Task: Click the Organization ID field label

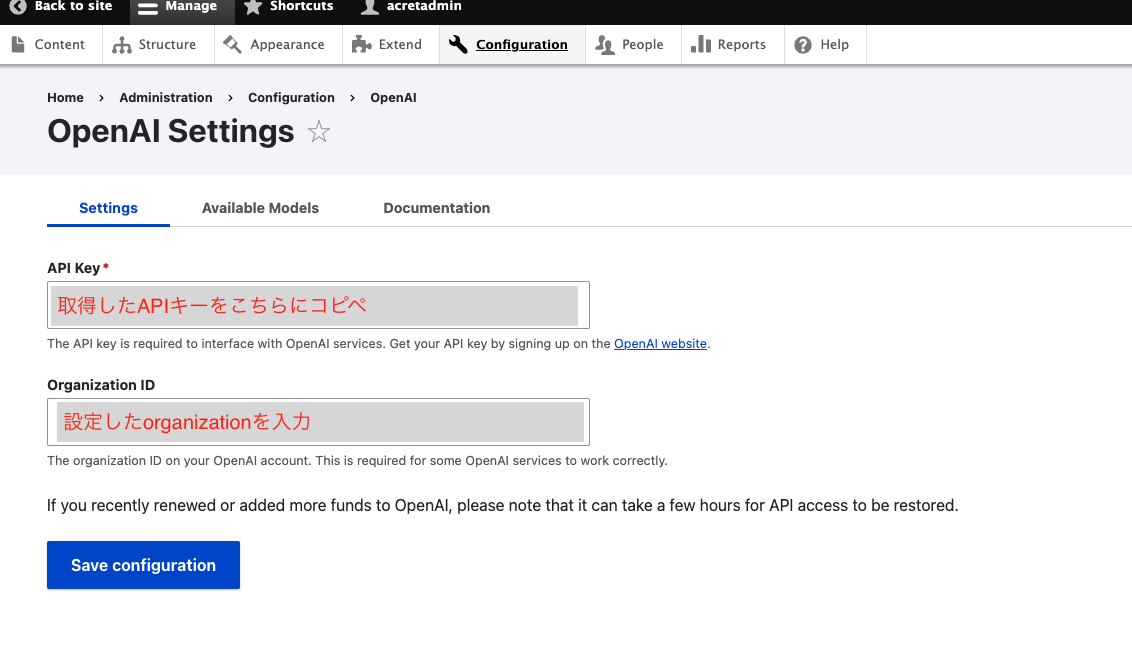Action: coord(101,385)
